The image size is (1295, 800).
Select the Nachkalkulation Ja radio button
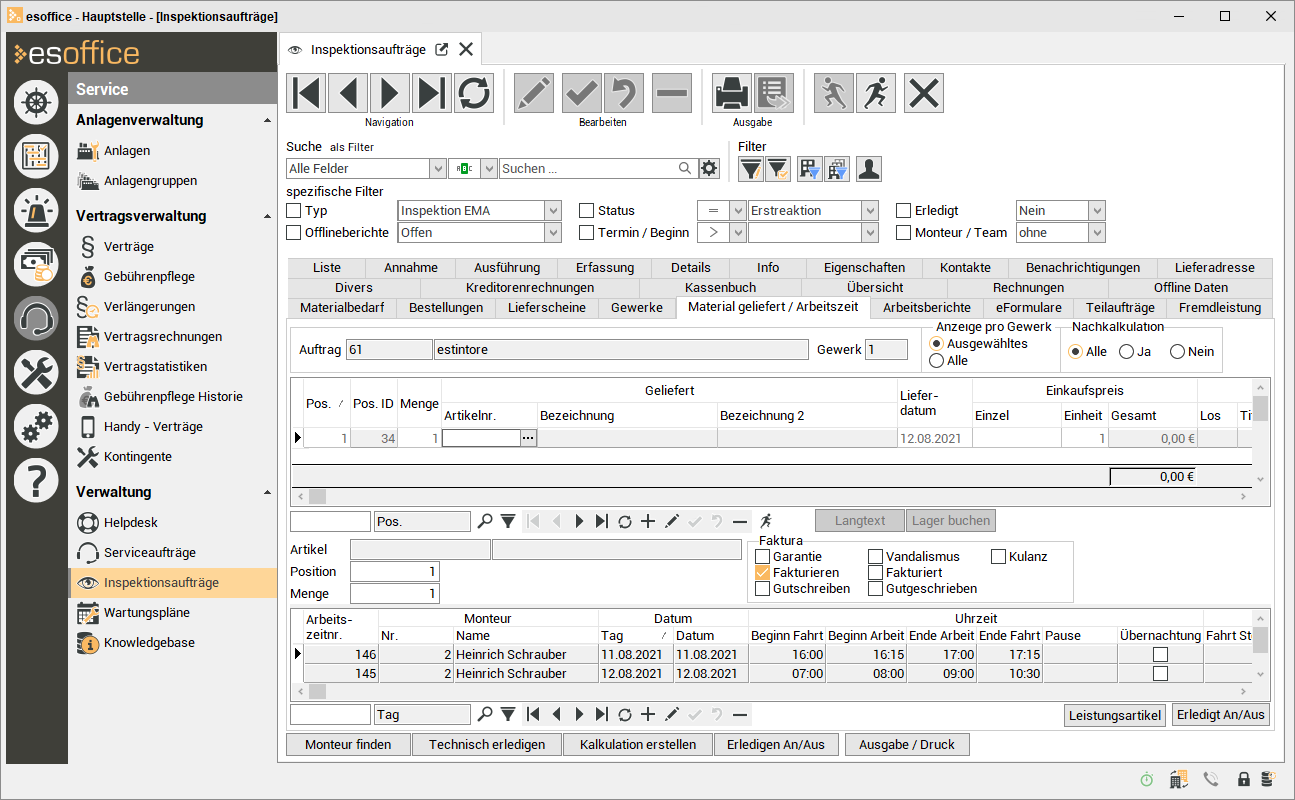click(x=1126, y=352)
